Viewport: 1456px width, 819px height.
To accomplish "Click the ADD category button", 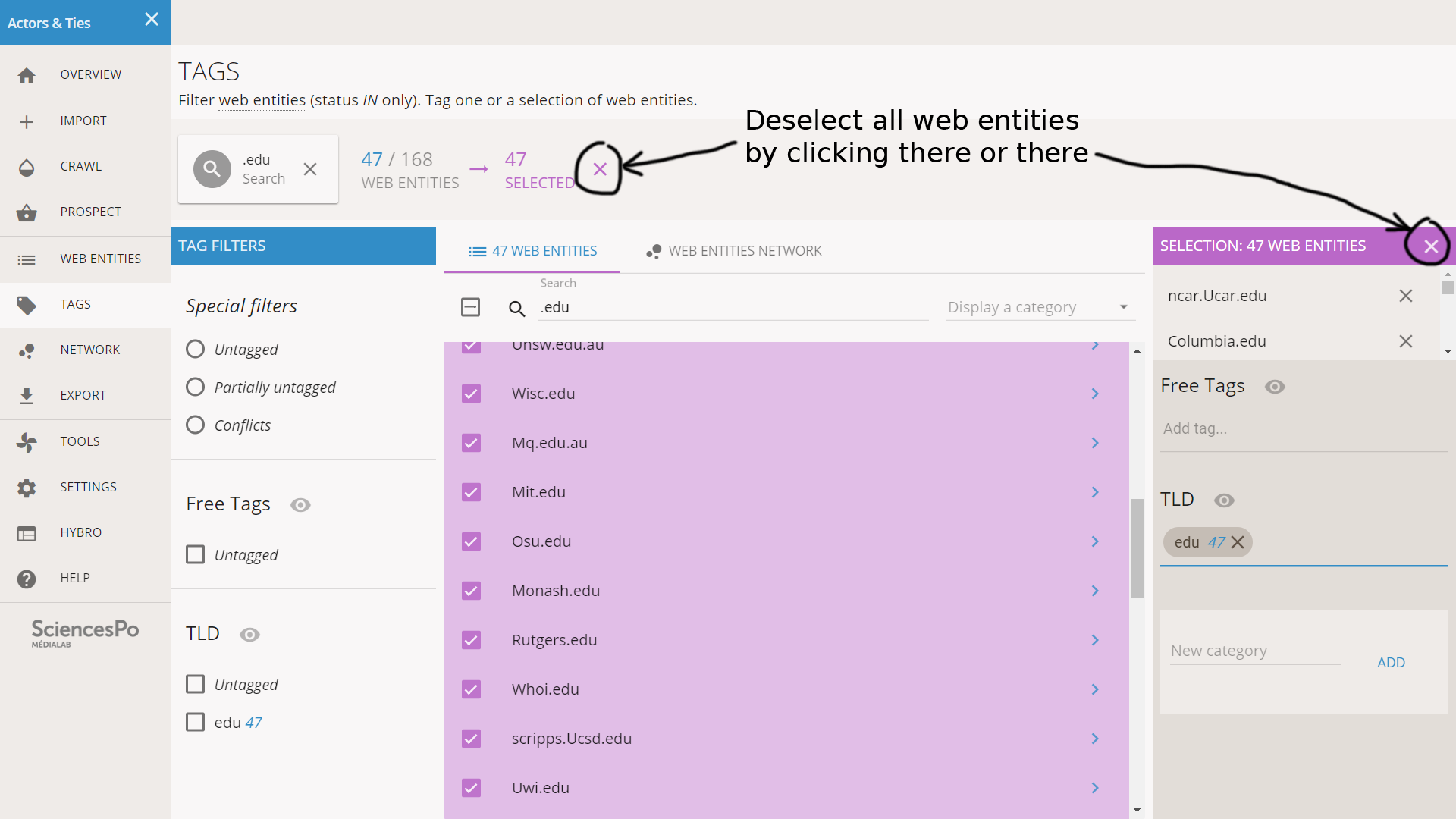I will coord(1391,662).
